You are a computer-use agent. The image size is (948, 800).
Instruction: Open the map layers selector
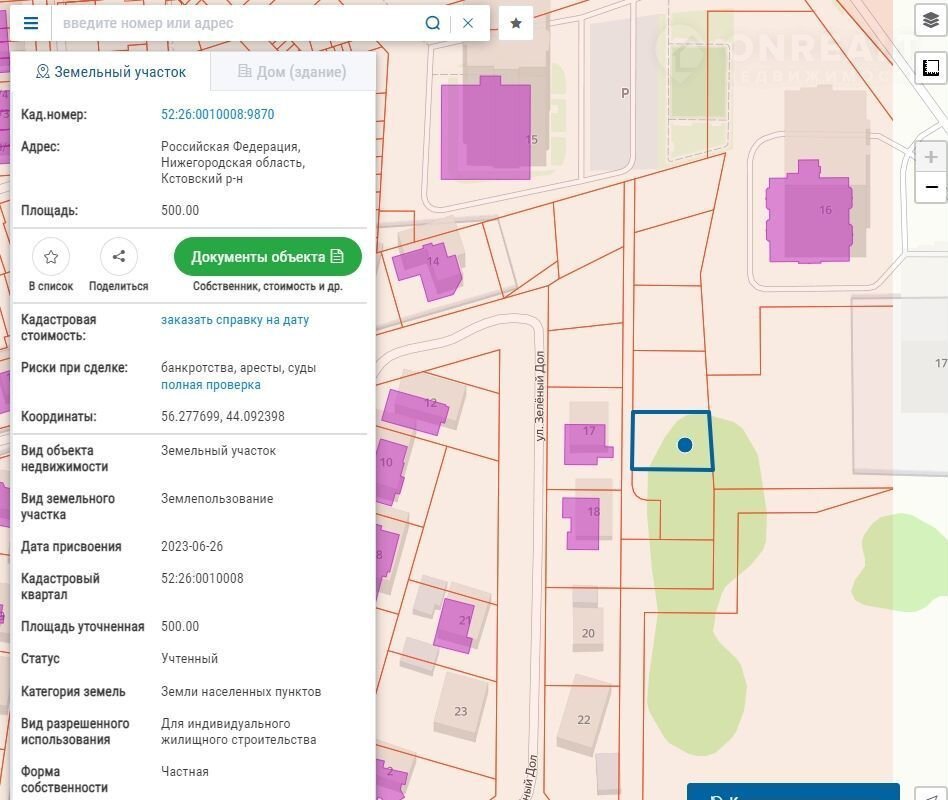(x=931, y=21)
